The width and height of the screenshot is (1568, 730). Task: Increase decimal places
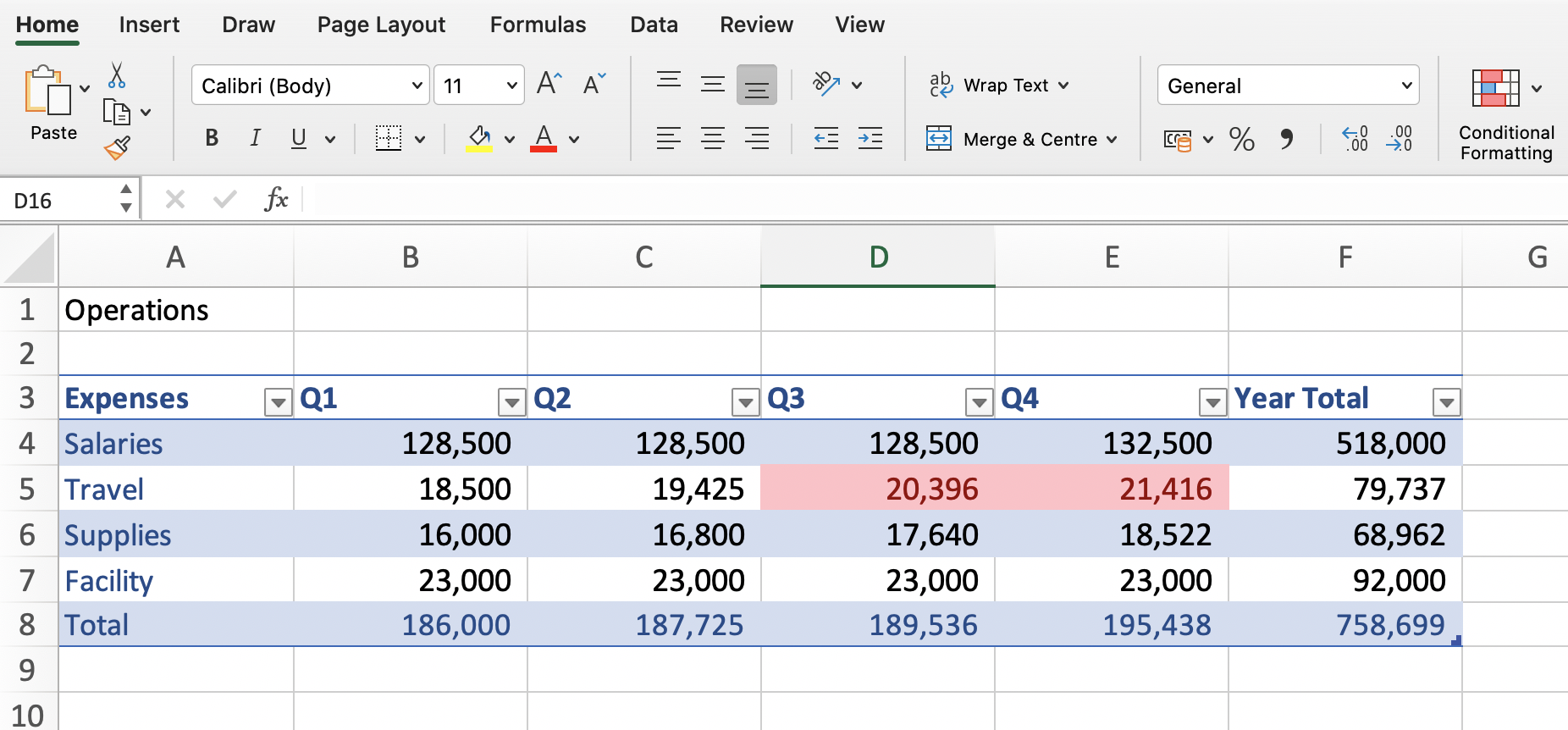(1355, 138)
